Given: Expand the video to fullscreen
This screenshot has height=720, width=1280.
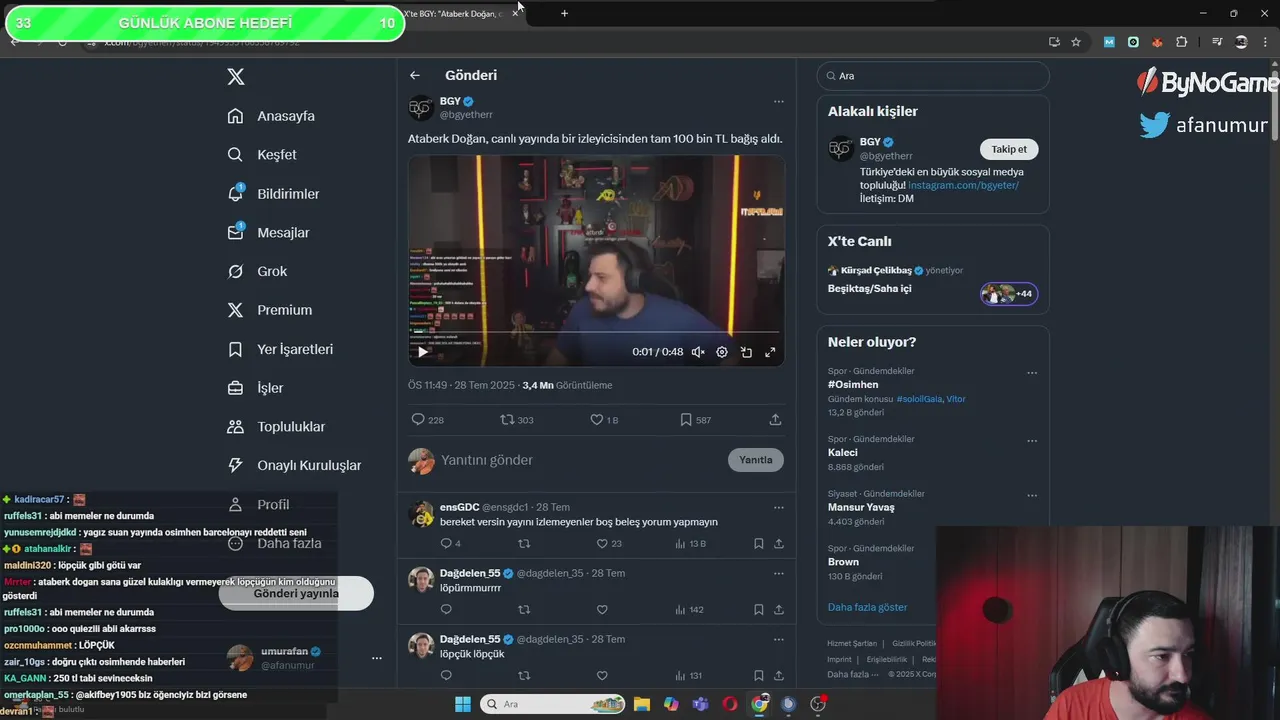Looking at the screenshot, I should point(770,352).
